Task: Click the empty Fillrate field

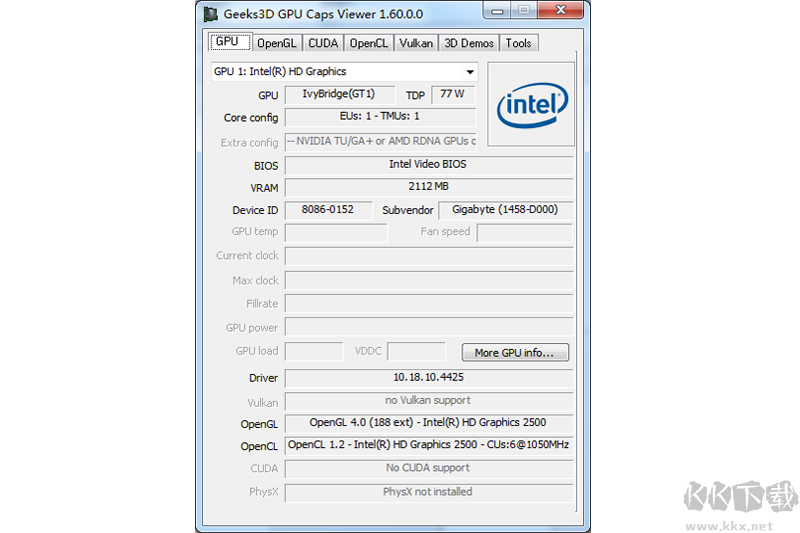Action: point(429,303)
